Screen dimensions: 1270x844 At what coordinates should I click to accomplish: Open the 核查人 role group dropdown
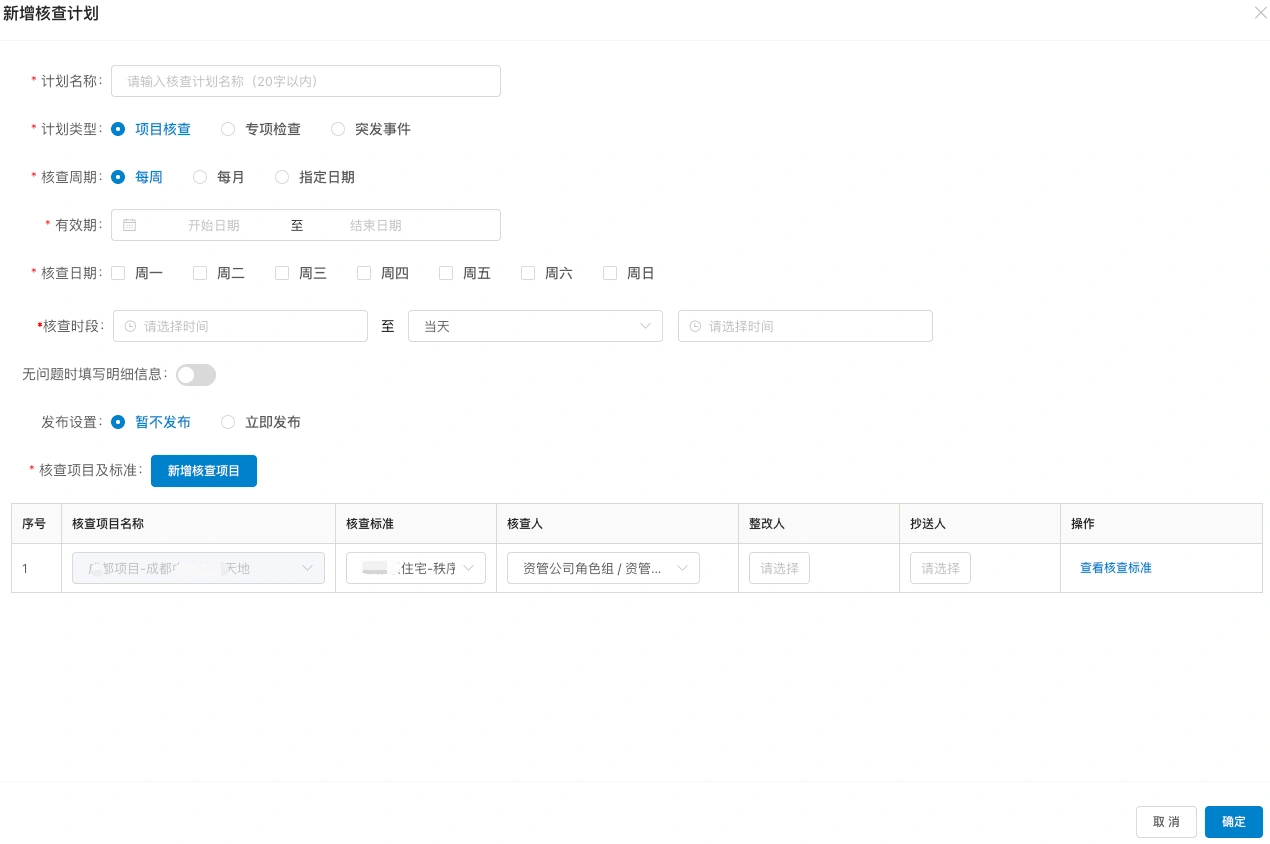coord(603,568)
